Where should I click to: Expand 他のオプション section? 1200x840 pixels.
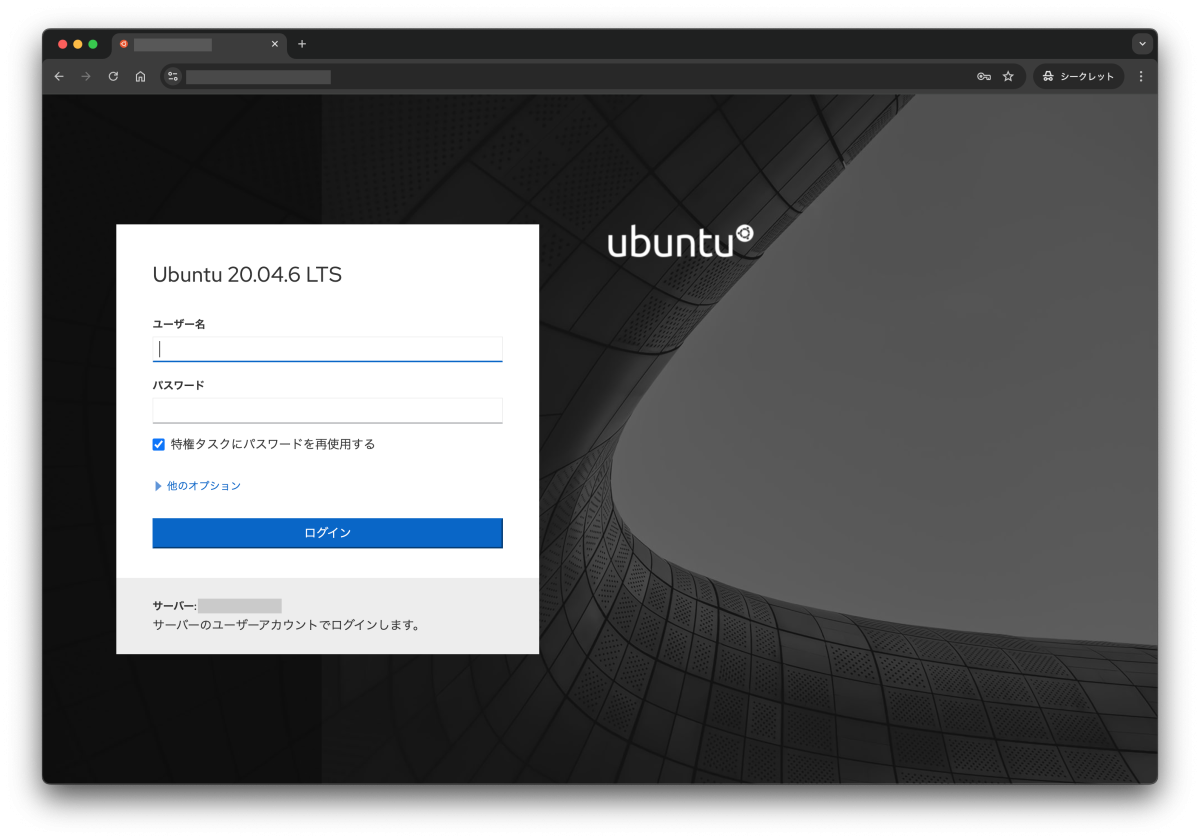198,486
